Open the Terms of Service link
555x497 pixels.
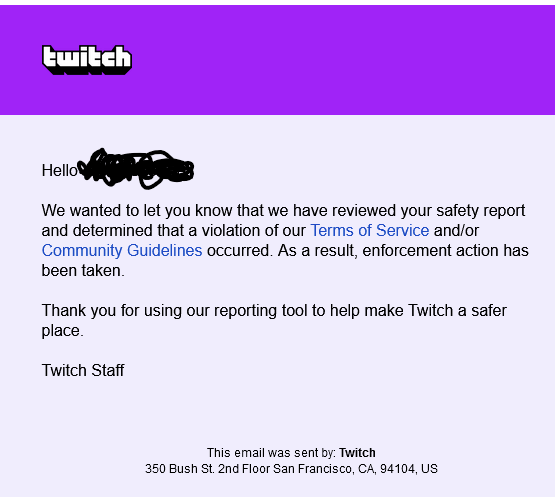pyautogui.click(x=370, y=230)
